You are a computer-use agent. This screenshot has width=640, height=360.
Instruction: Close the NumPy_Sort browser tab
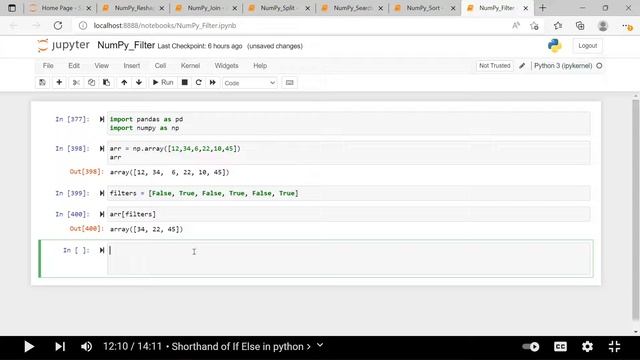tap(453, 8)
